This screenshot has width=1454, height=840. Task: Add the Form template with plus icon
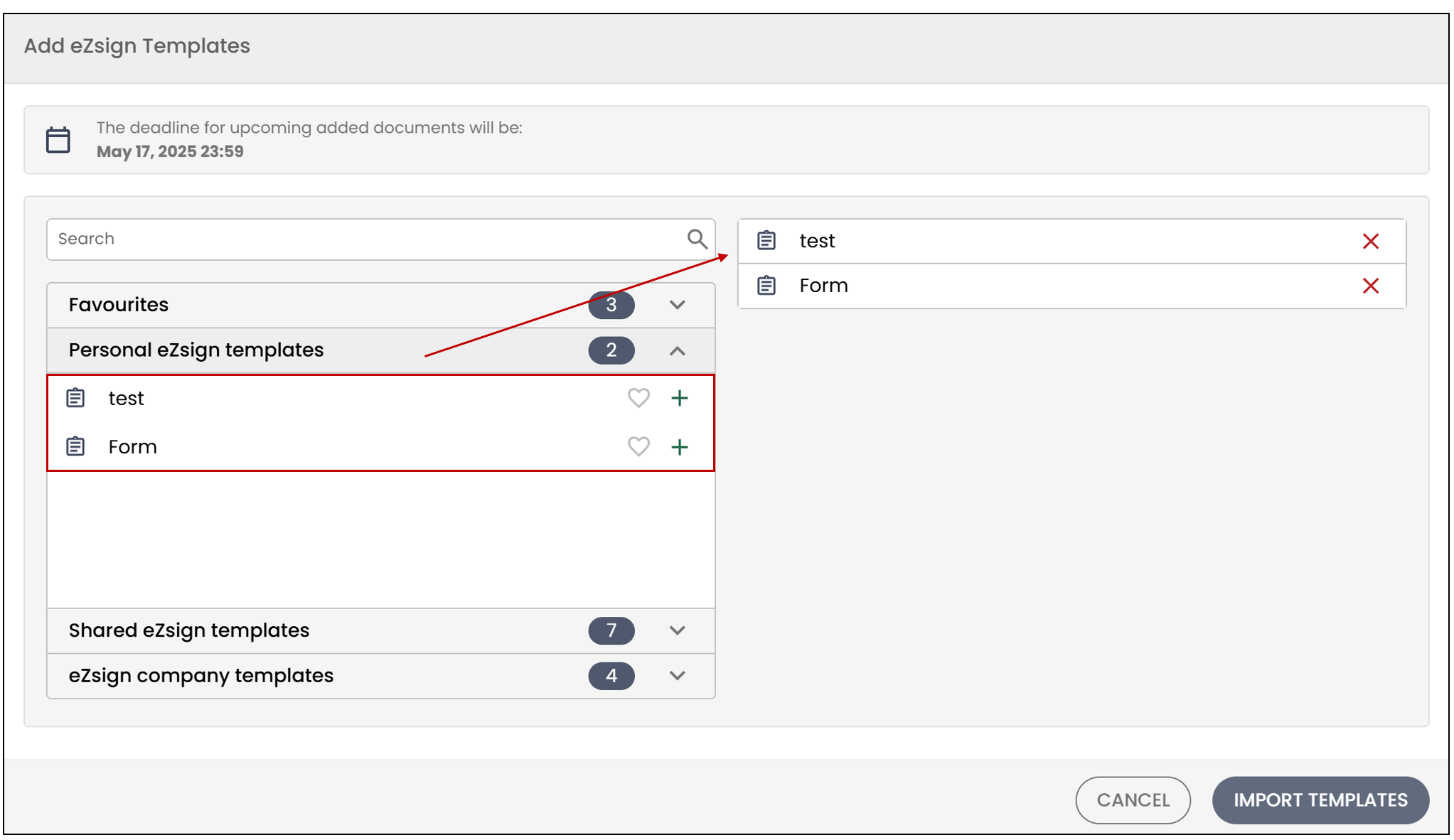tap(680, 447)
